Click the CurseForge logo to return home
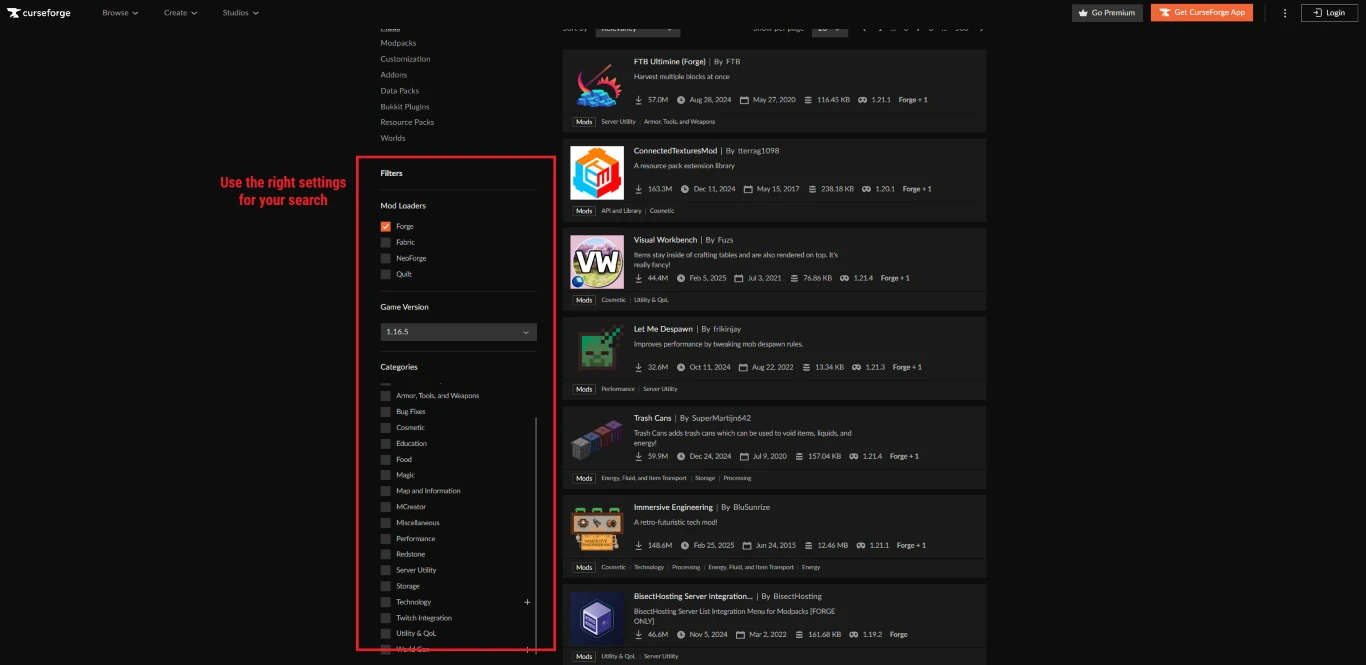This screenshot has width=1366, height=665. 40,12
